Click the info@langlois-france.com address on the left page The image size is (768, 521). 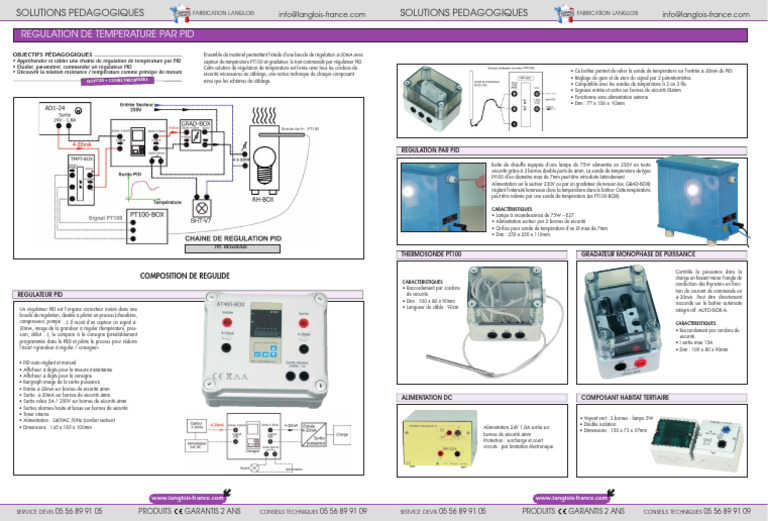(x=322, y=14)
